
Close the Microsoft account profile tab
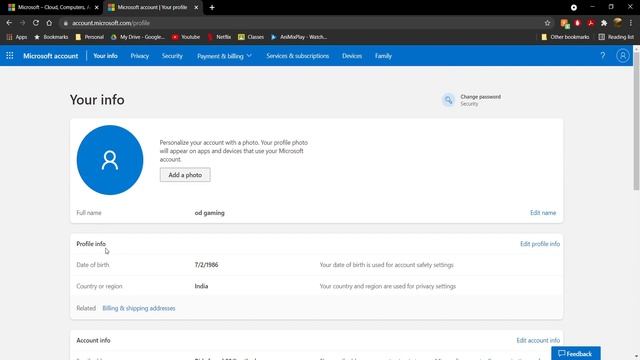196,7
